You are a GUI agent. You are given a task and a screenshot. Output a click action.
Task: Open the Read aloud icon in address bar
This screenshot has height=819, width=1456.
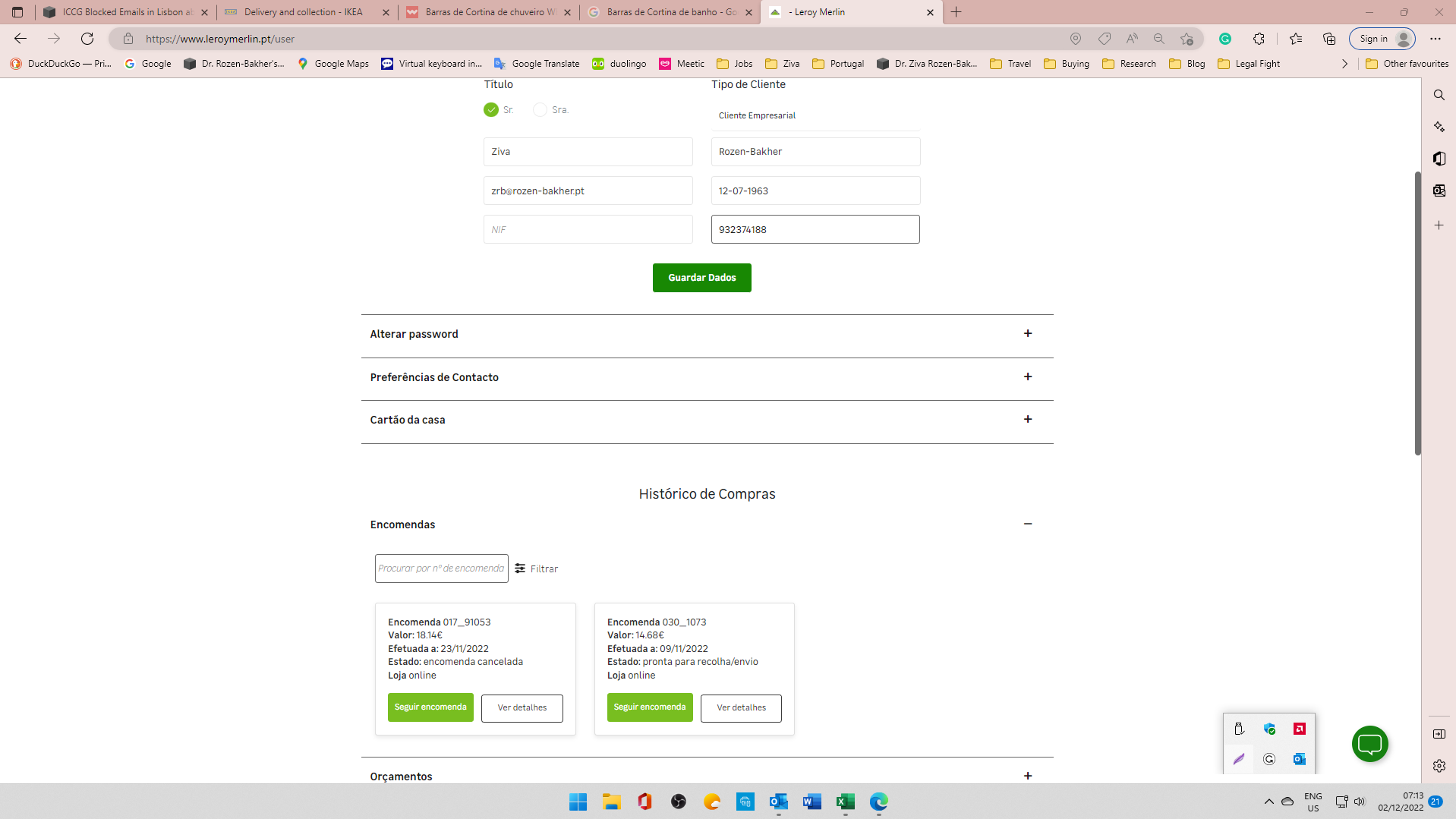click(1132, 39)
